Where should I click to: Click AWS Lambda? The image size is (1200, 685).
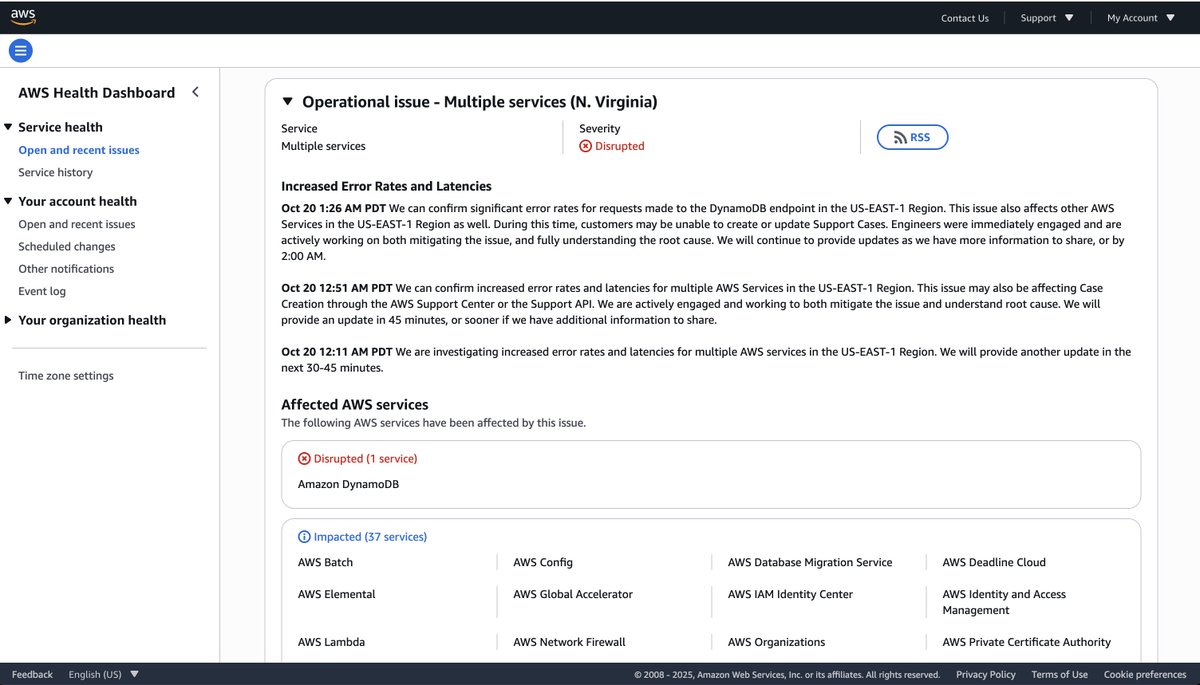331,642
